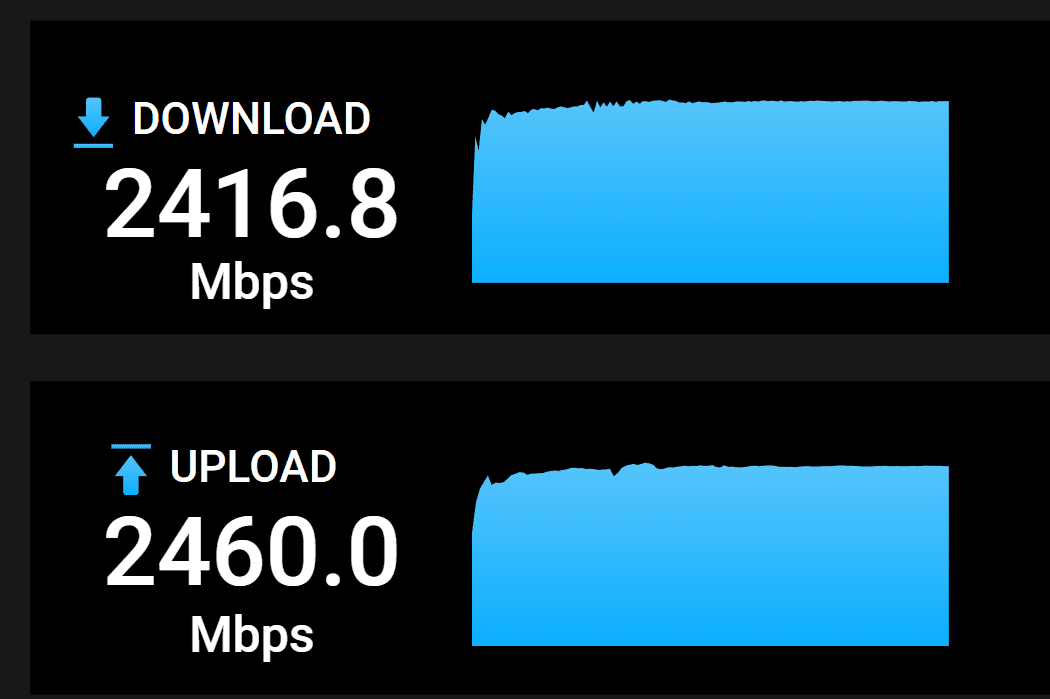Click the center of the upload throughput graph
Viewport: 1050px width, 699px height.
point(710,554)
